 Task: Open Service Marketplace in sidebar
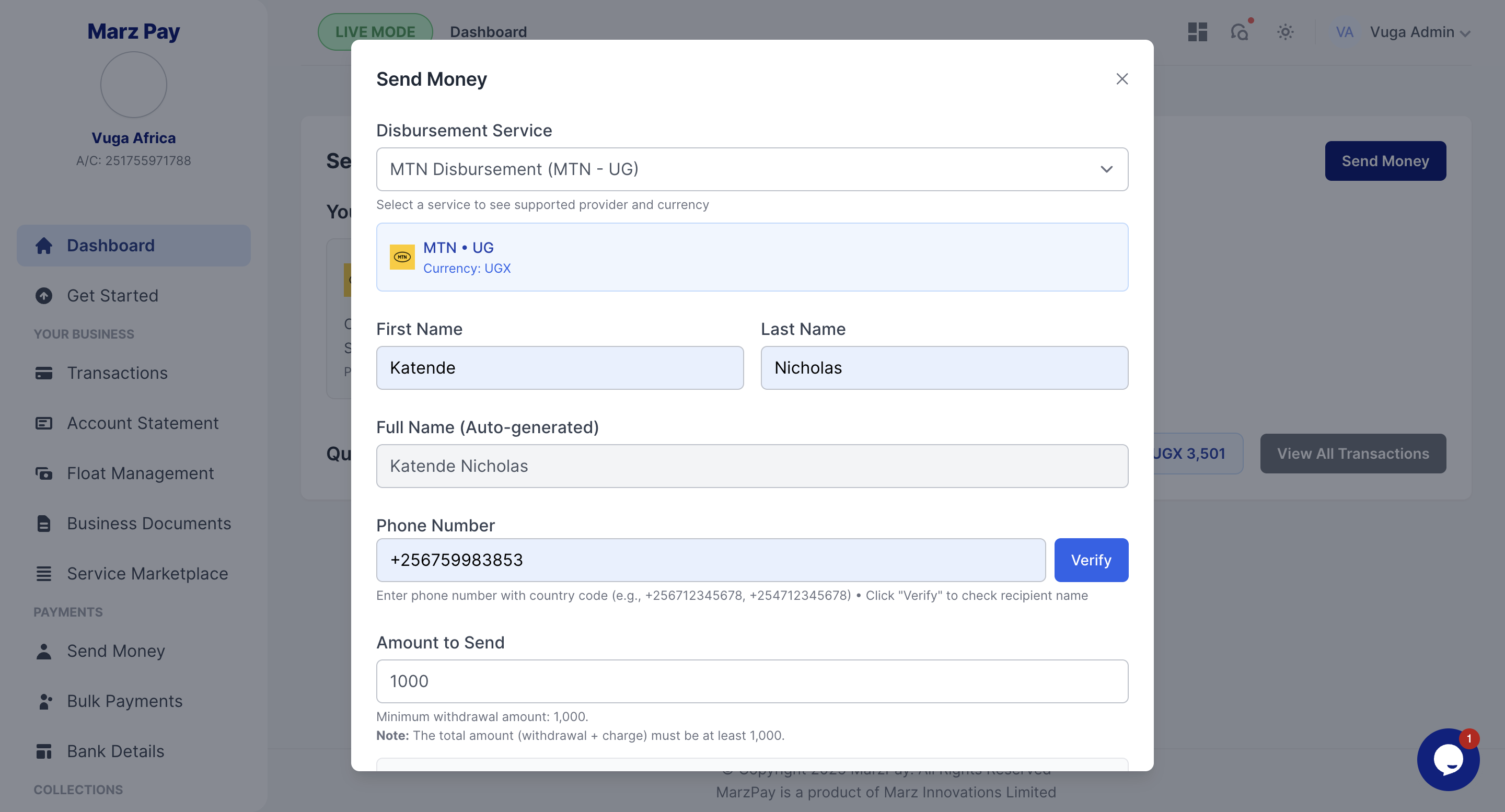point(133,574)
